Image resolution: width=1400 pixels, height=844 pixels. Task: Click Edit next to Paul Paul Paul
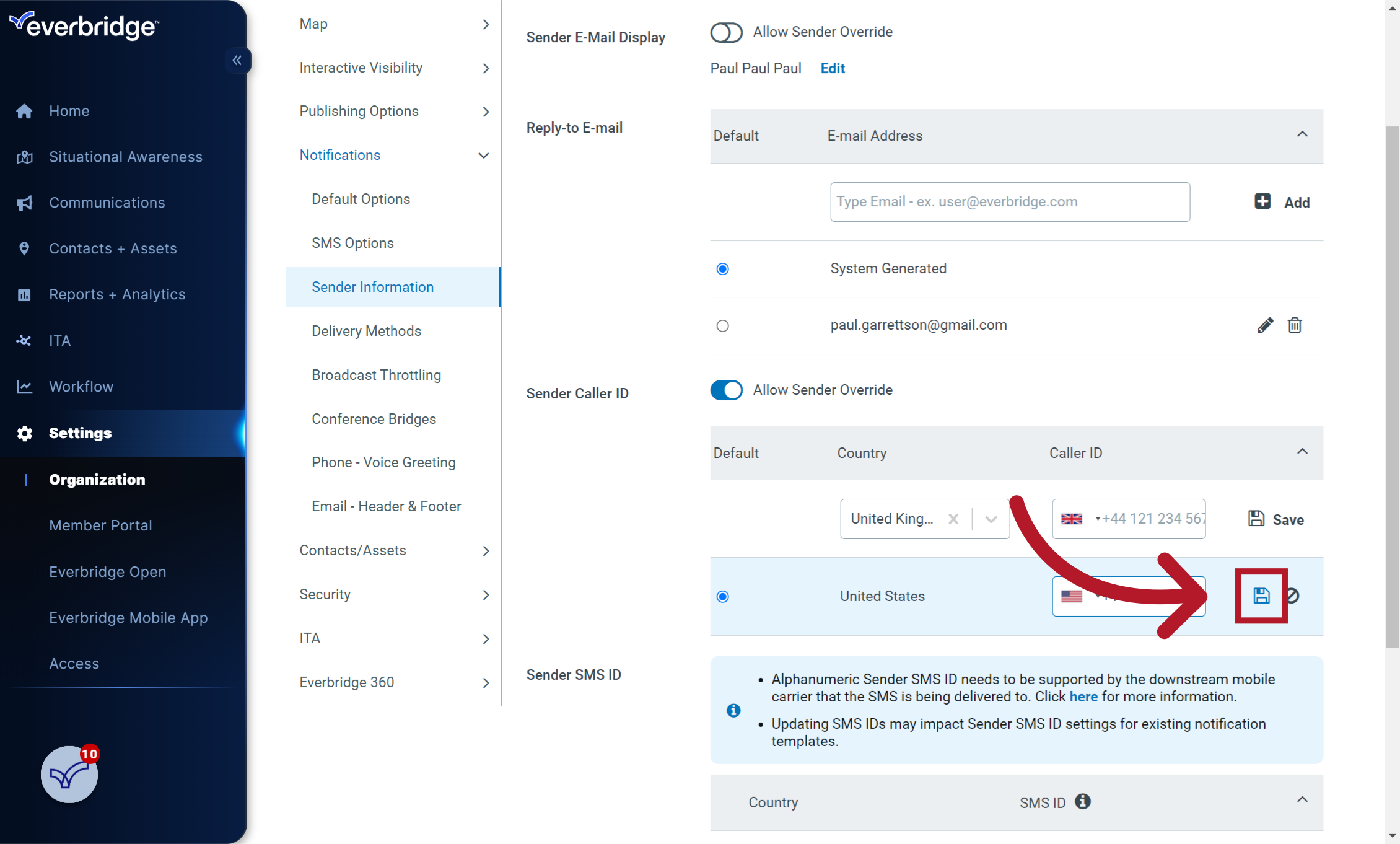[x=833, y=69]
